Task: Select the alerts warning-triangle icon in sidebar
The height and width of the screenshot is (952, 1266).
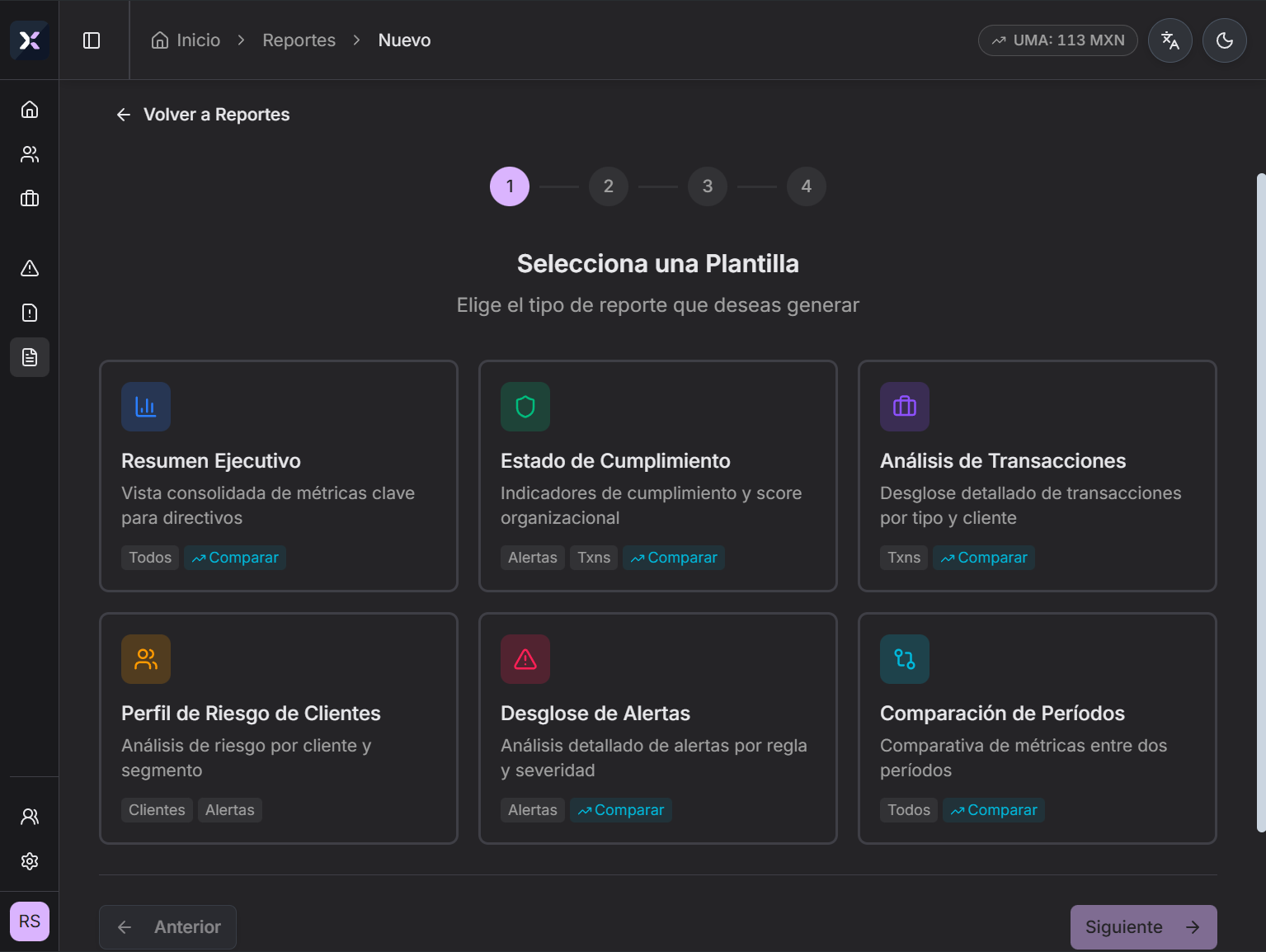Action: tap(30, 268)
